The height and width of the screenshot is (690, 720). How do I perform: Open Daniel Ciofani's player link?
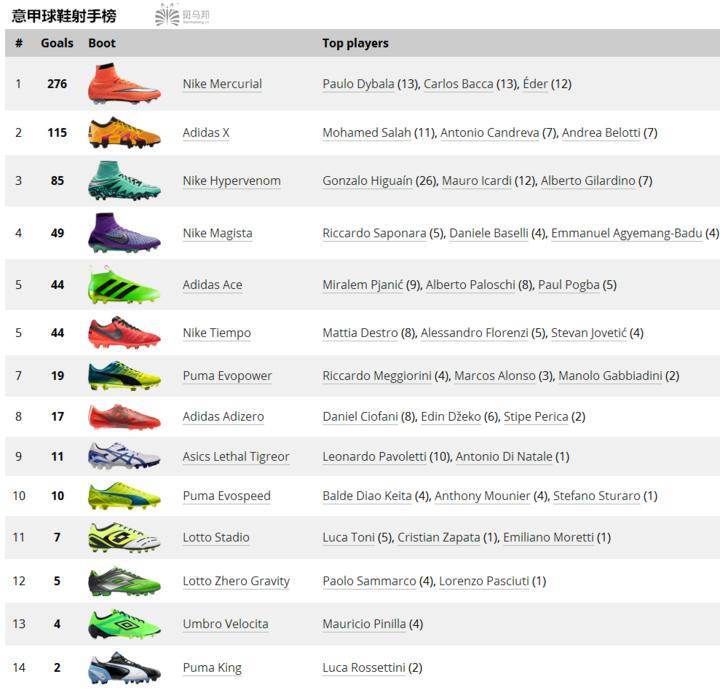click(360, 416)
